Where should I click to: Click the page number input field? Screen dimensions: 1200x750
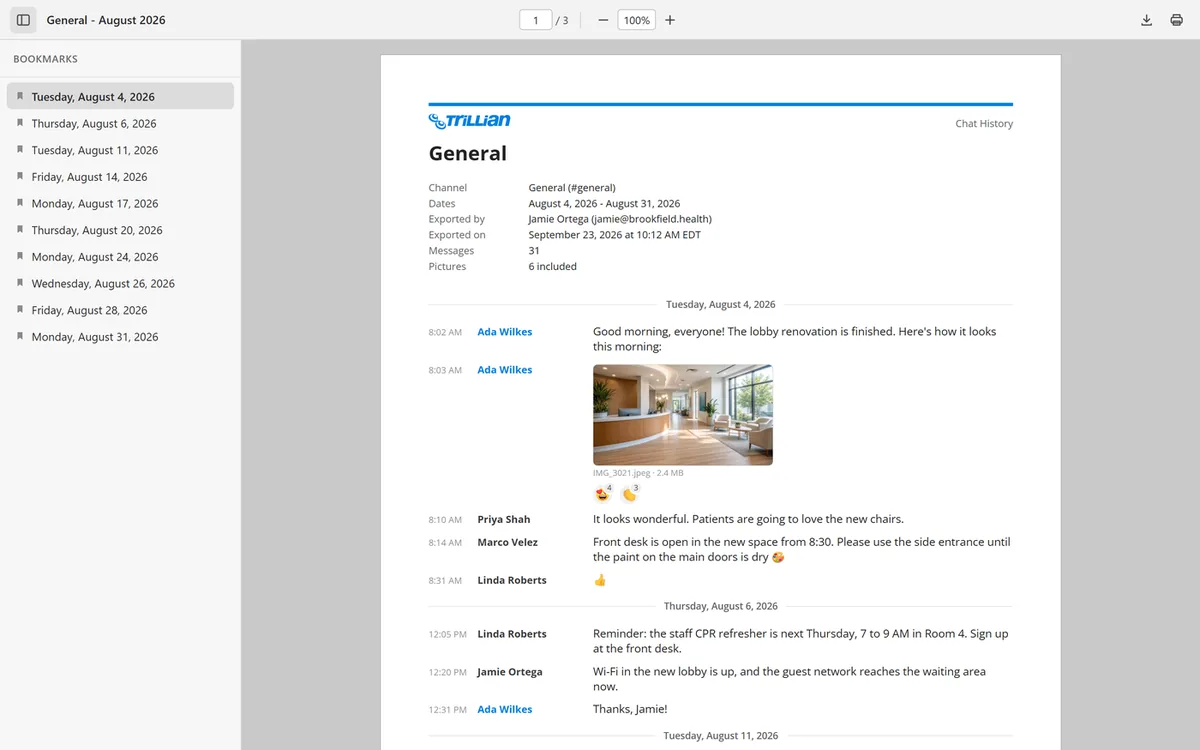pyautogui.click(x=536, y=20)
